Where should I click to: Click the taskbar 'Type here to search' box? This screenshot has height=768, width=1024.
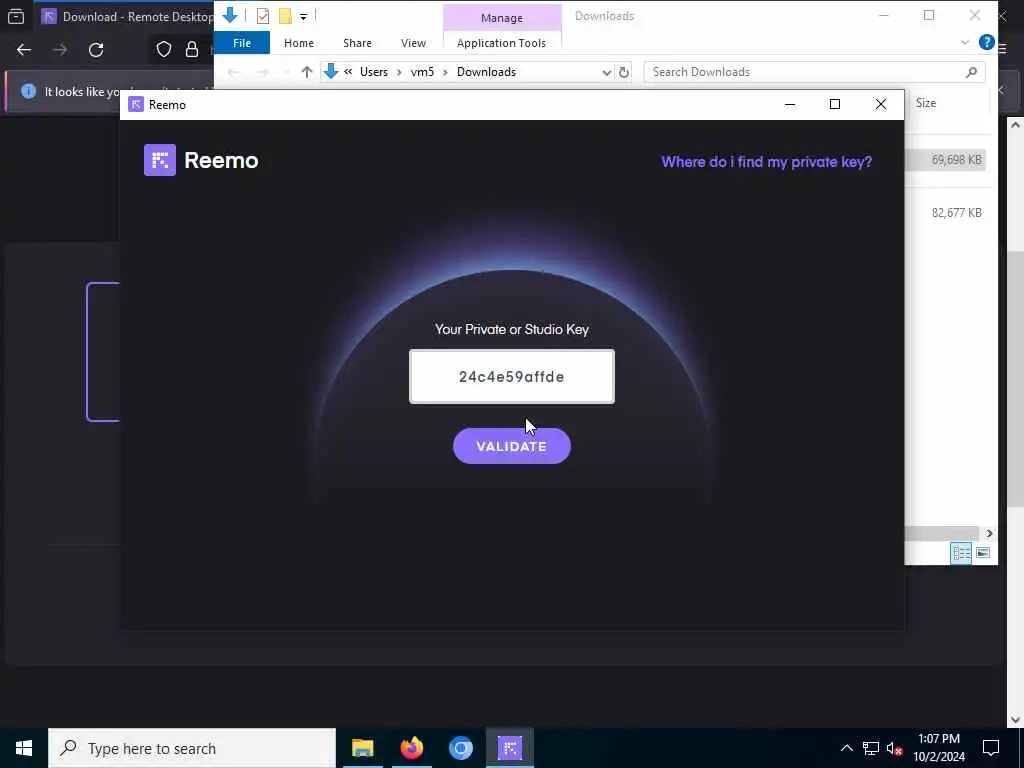click(x=192, y=748)
